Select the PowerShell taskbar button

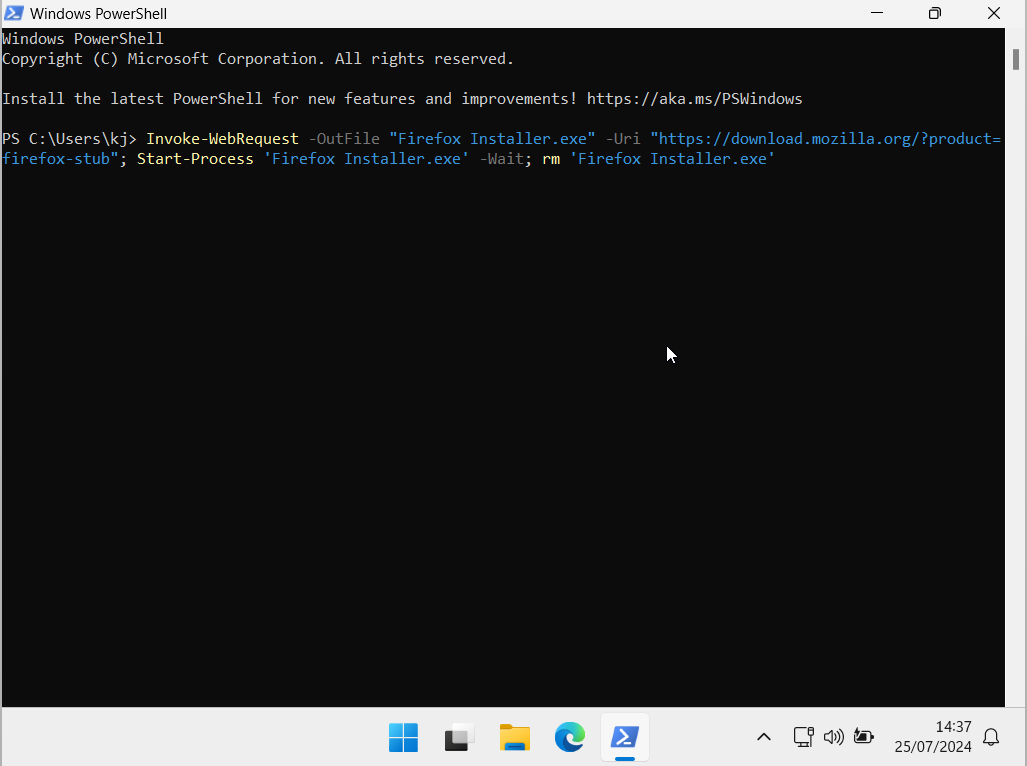625,738
